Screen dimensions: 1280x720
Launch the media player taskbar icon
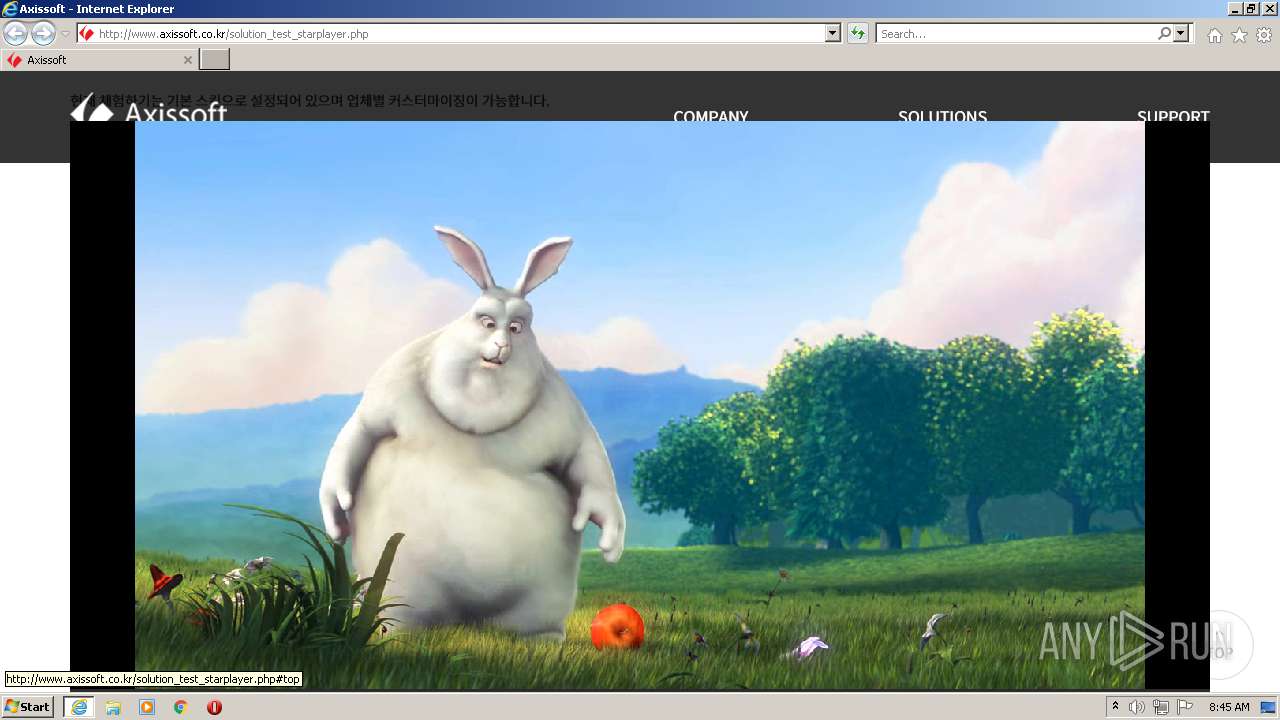coord(147,707)
